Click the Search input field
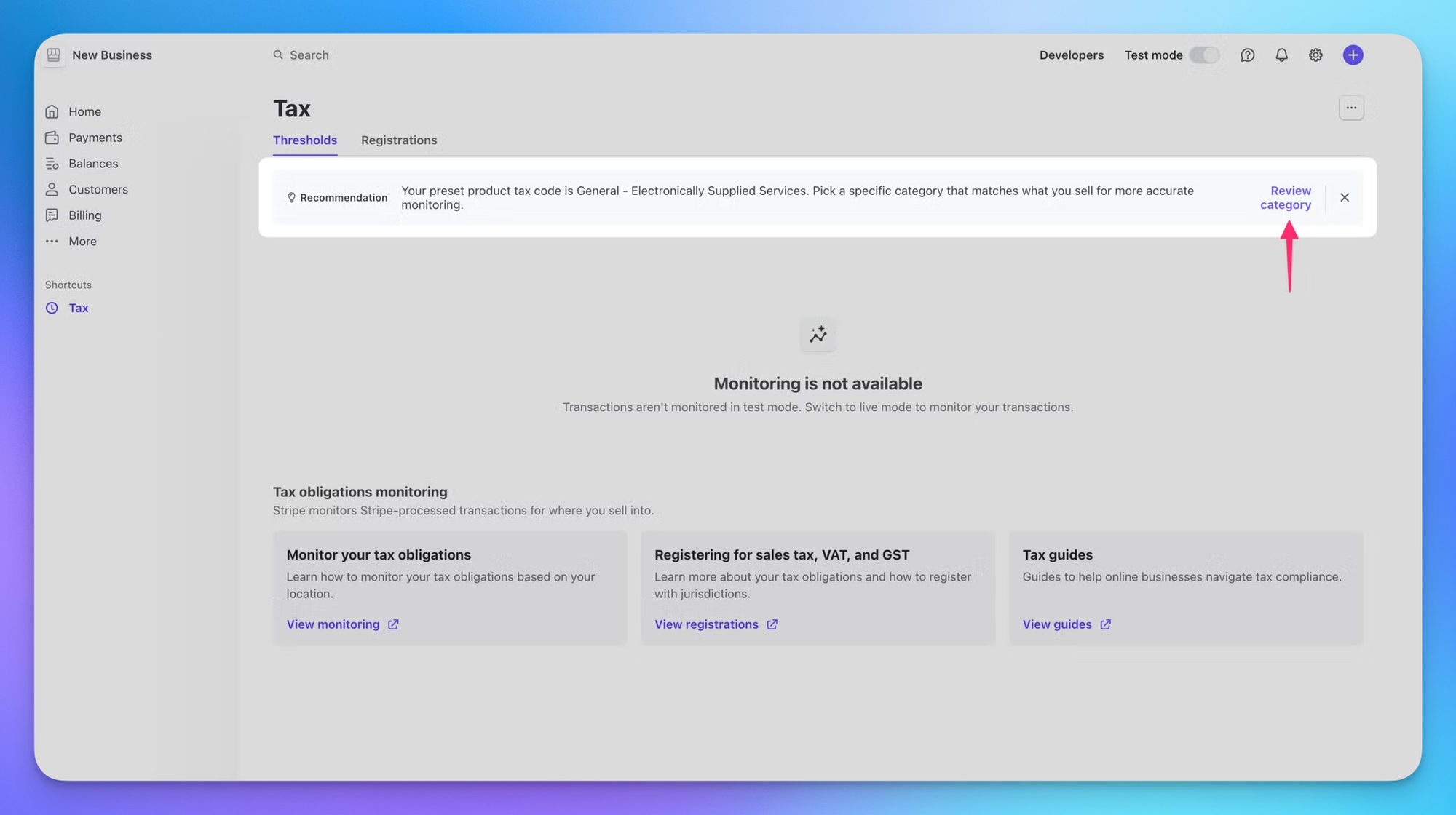 pos(309,55)
